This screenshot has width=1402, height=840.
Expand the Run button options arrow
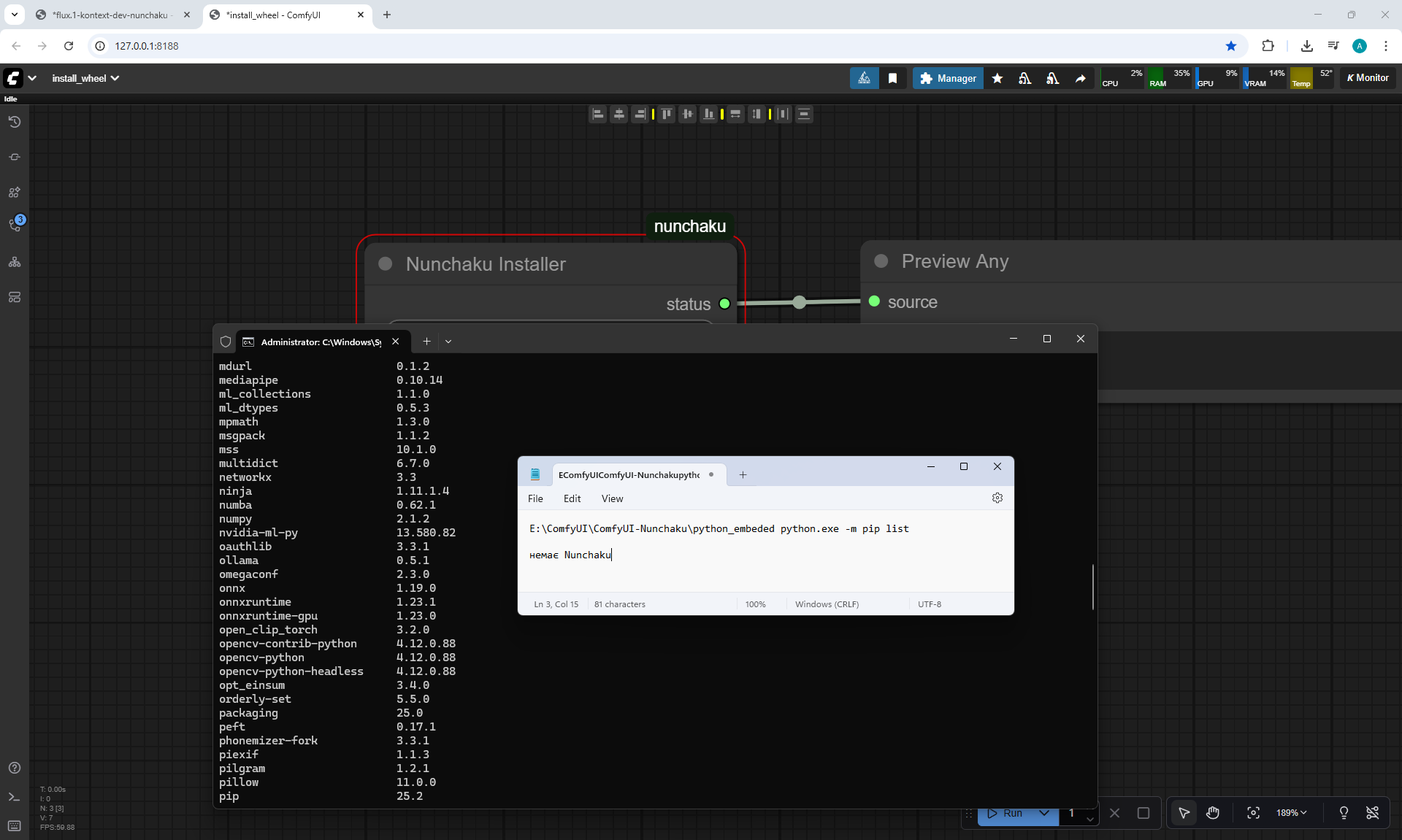[1044, 813]
